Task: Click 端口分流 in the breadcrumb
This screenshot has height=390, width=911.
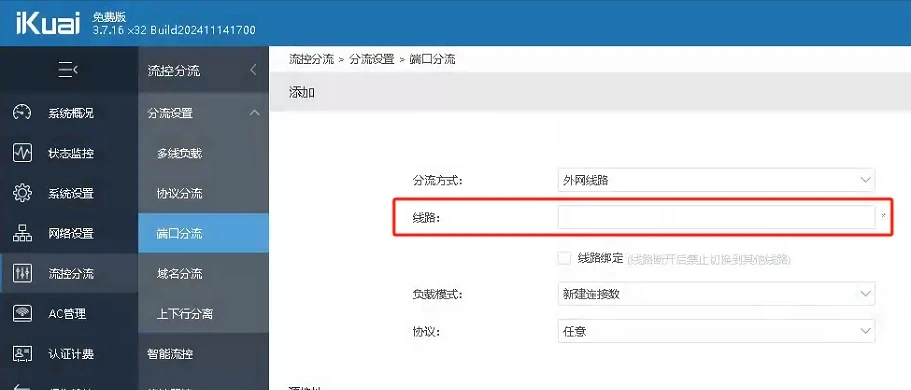Action: pos(432,59)
